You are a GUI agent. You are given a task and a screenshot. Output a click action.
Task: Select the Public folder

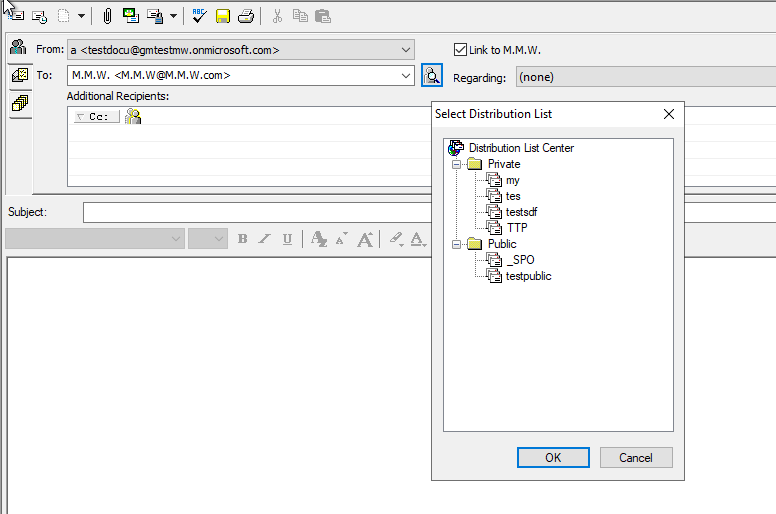point(502,244)
